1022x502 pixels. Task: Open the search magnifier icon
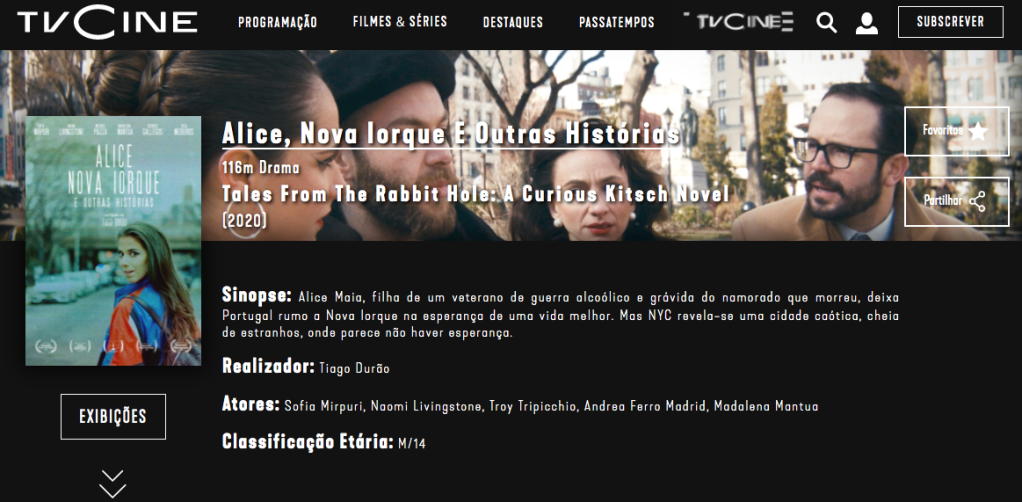826,23
